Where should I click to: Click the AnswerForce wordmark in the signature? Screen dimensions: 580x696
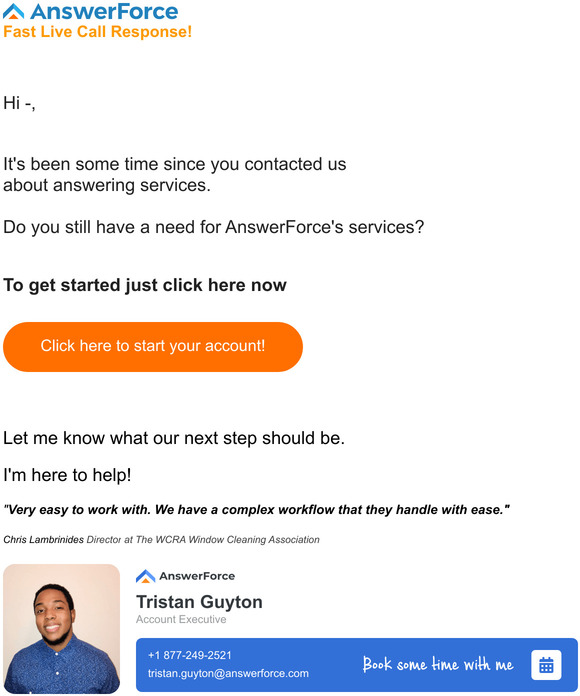click(197, 576)
